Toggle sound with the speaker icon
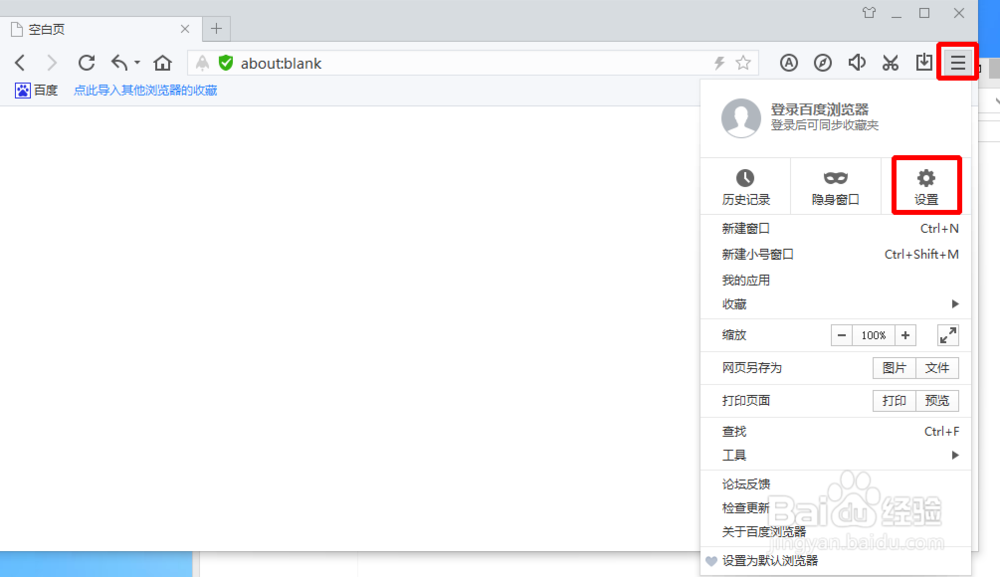The image size is (1000, 577). [x=857, y=62]
